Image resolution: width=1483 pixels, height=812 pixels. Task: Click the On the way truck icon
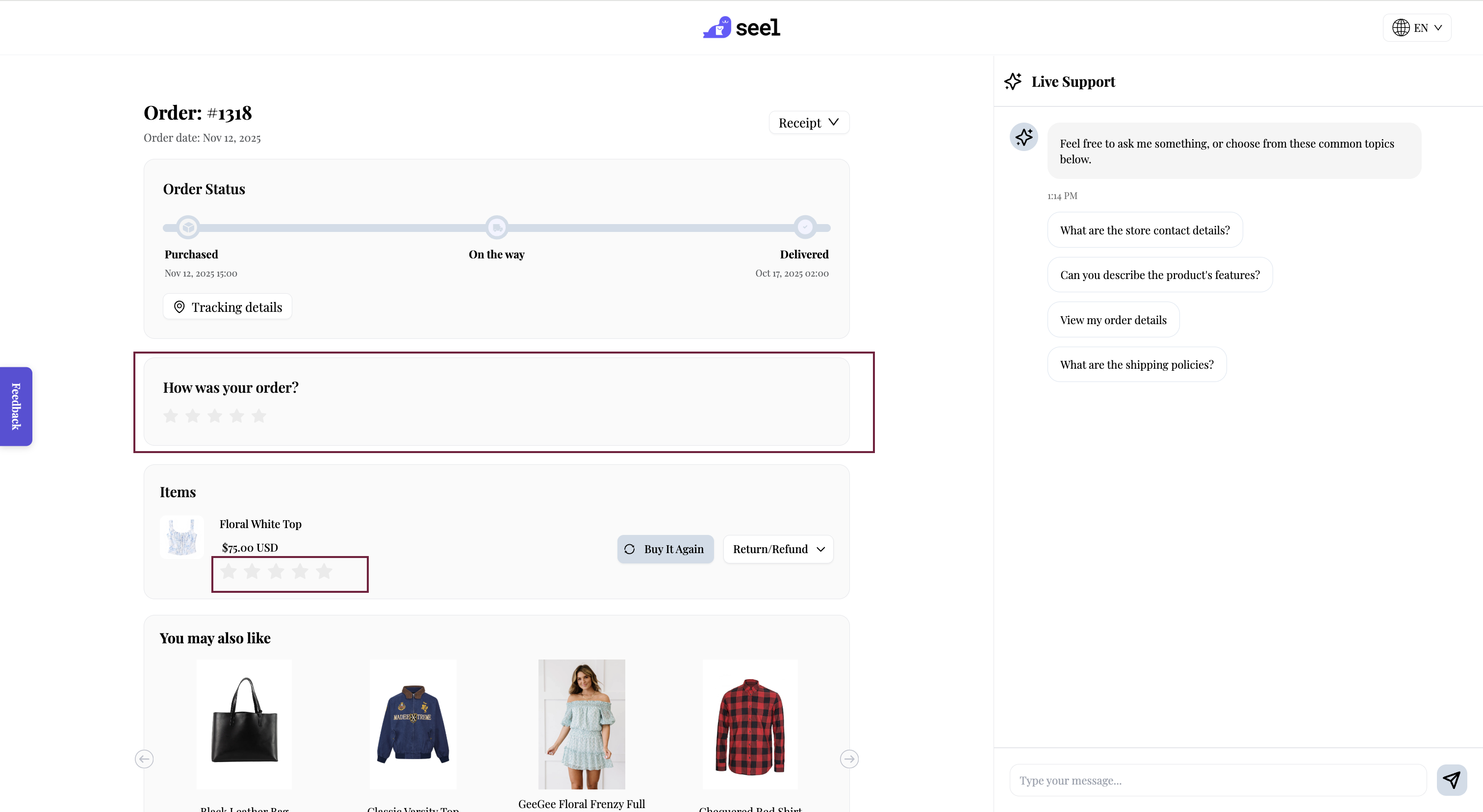496,228
